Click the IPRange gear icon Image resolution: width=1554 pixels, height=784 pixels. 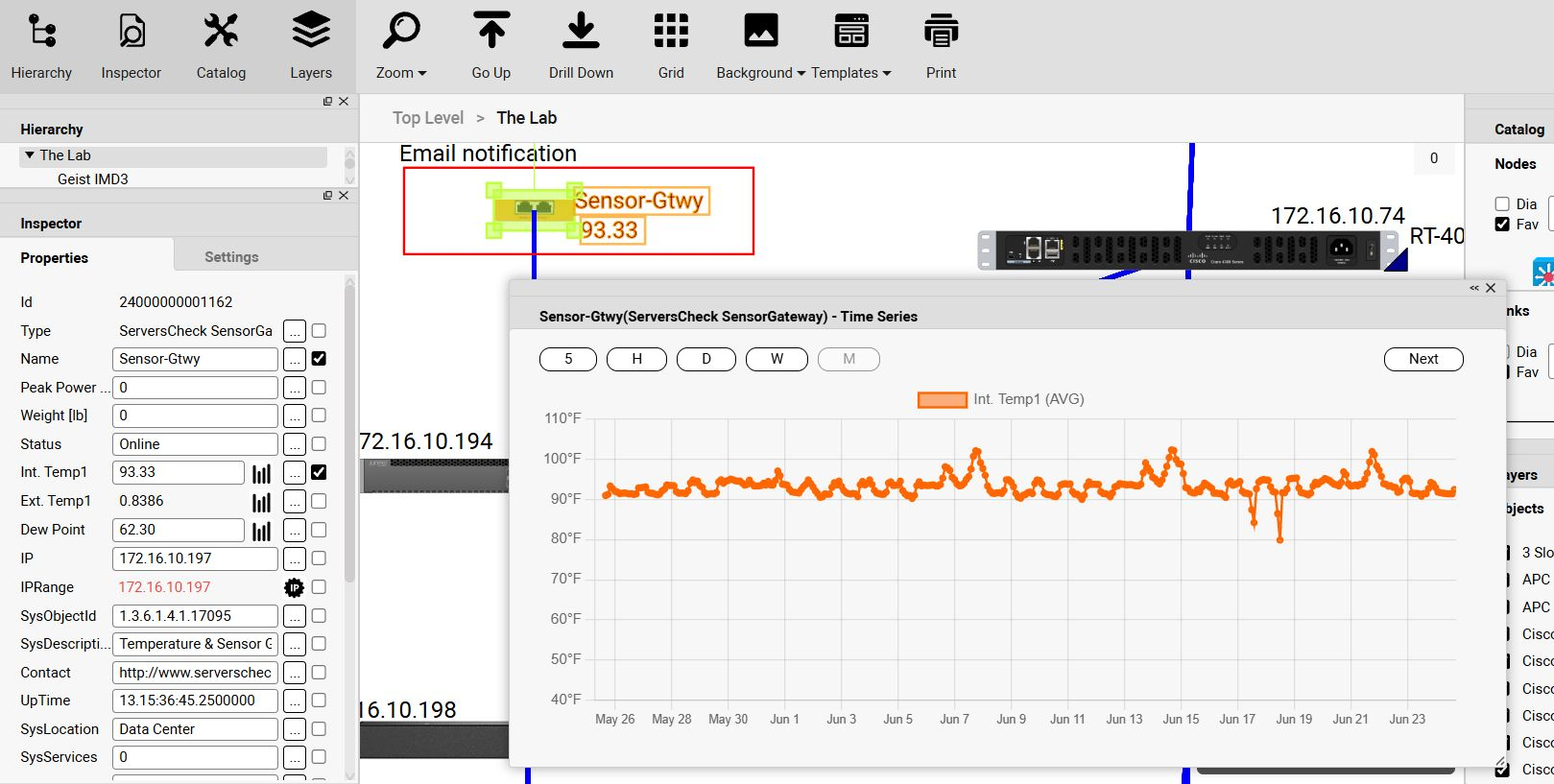tap(294, 587)
